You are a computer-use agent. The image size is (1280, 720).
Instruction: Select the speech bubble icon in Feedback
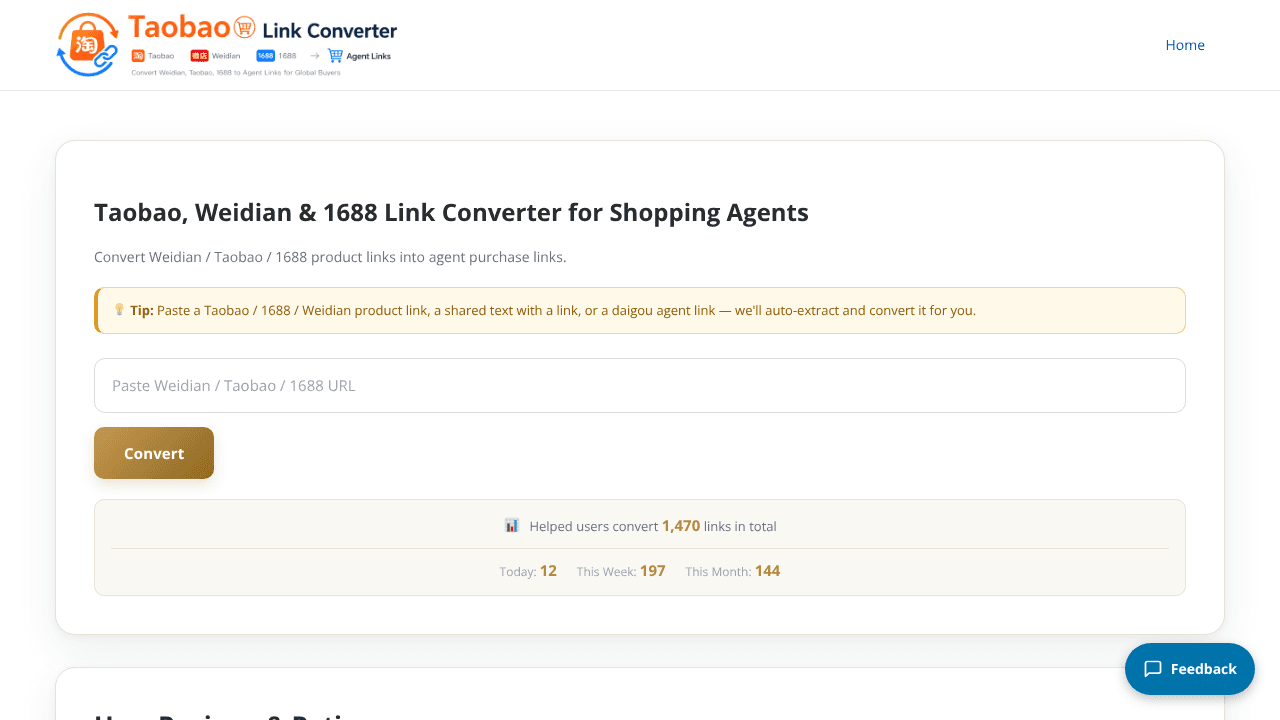(x=1153, y=669)
